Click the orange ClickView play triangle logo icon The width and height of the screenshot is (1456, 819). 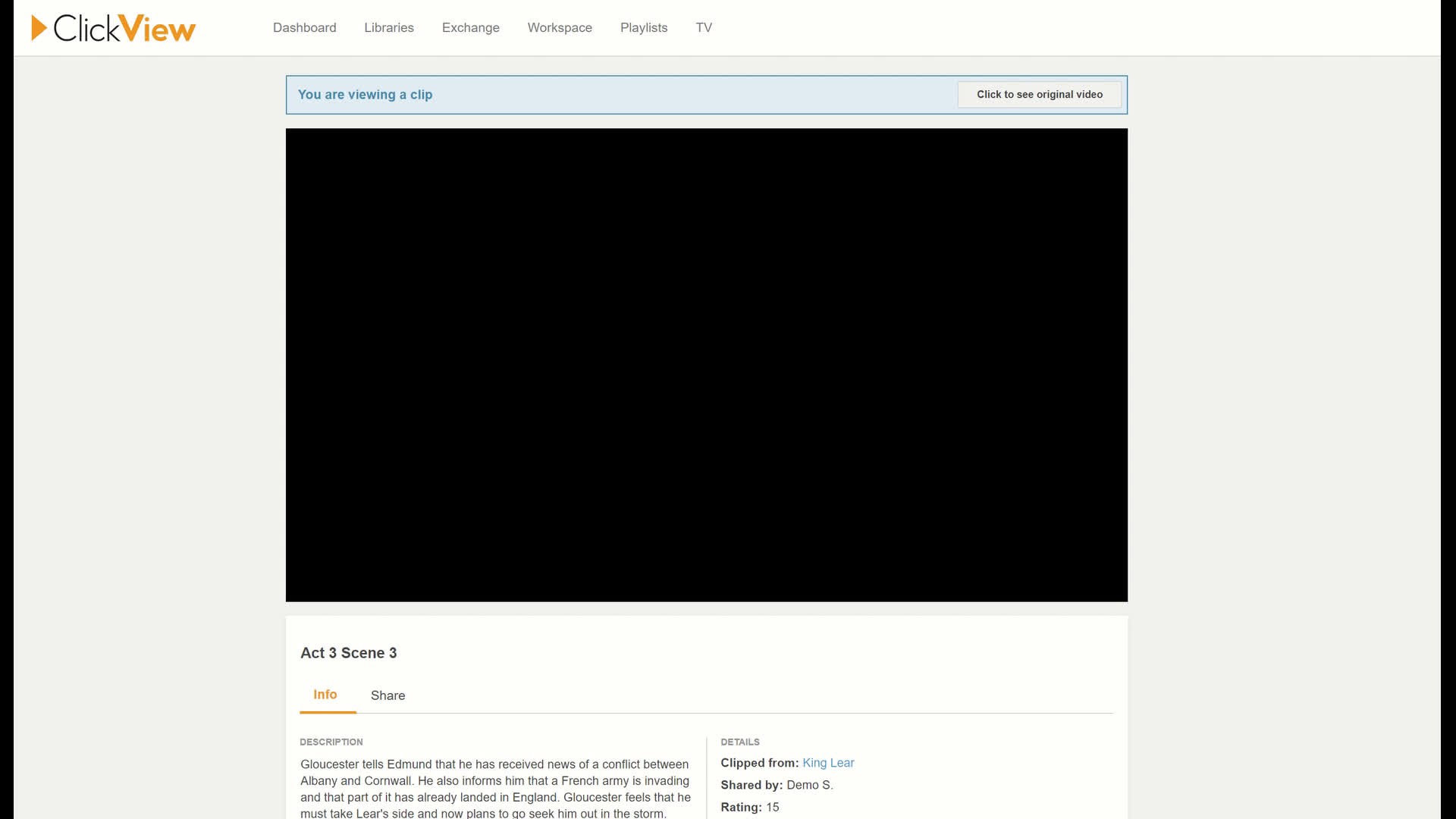tap(39, 27)
